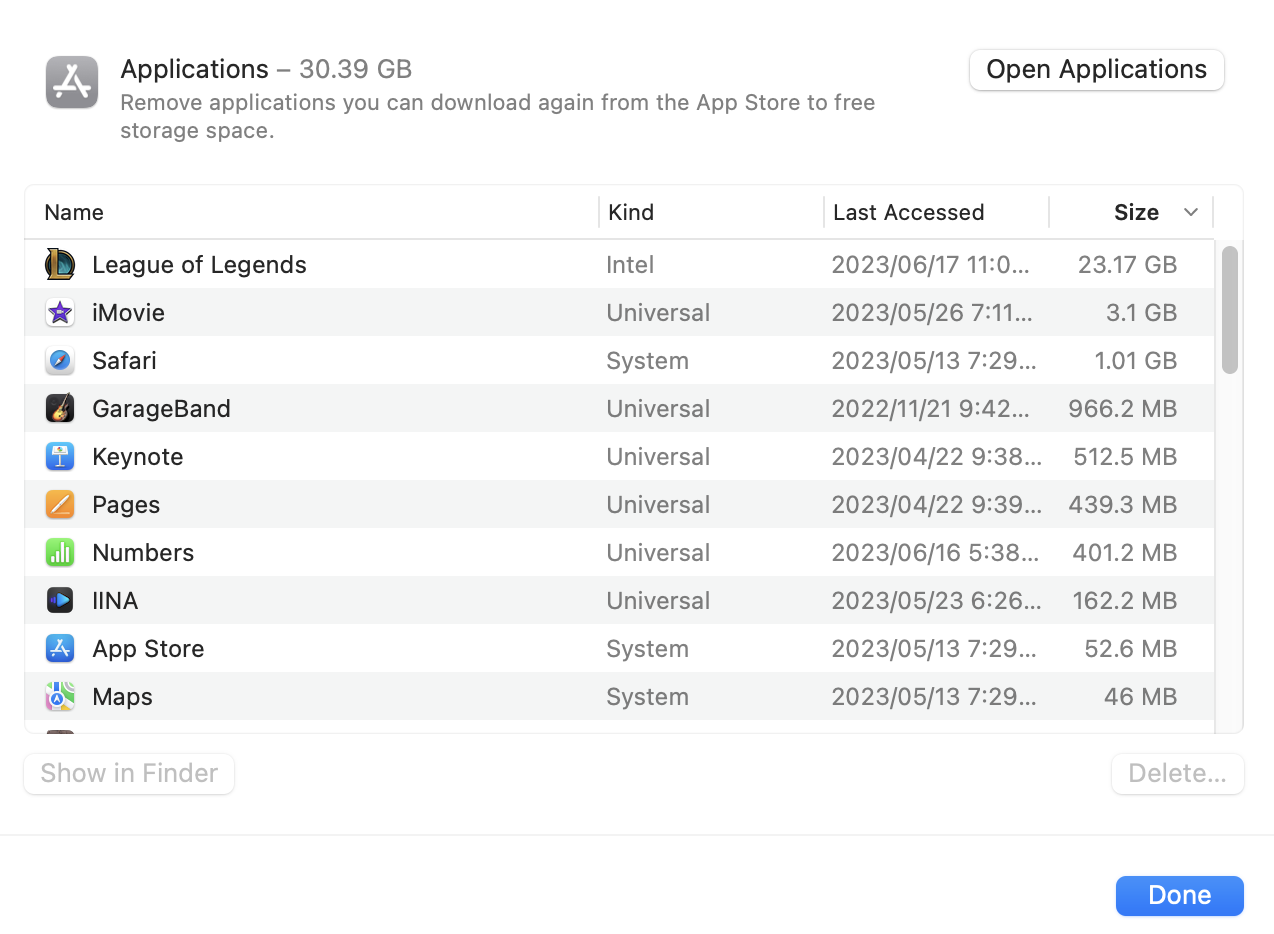Select the iMovie row name
This screenshot has width=1274, height=934.
(x=128, y=313)
